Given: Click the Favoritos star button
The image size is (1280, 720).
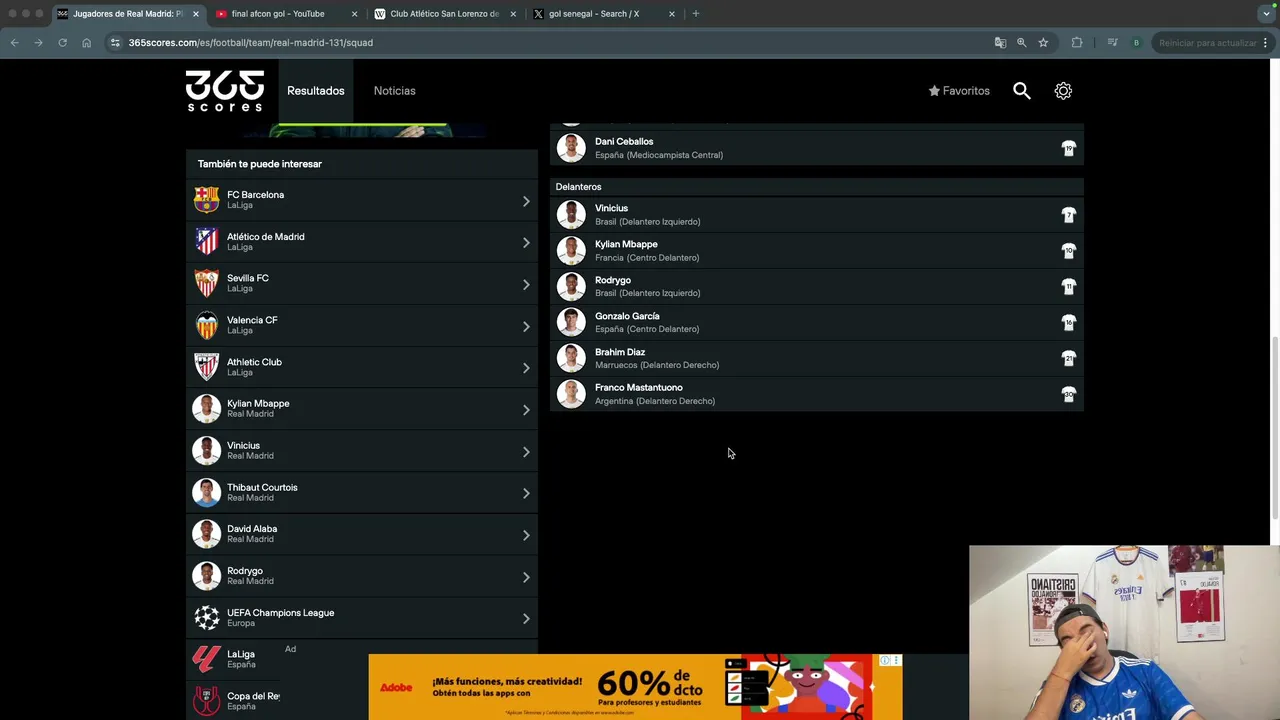Looking at the screenshot, I should 959,91.
